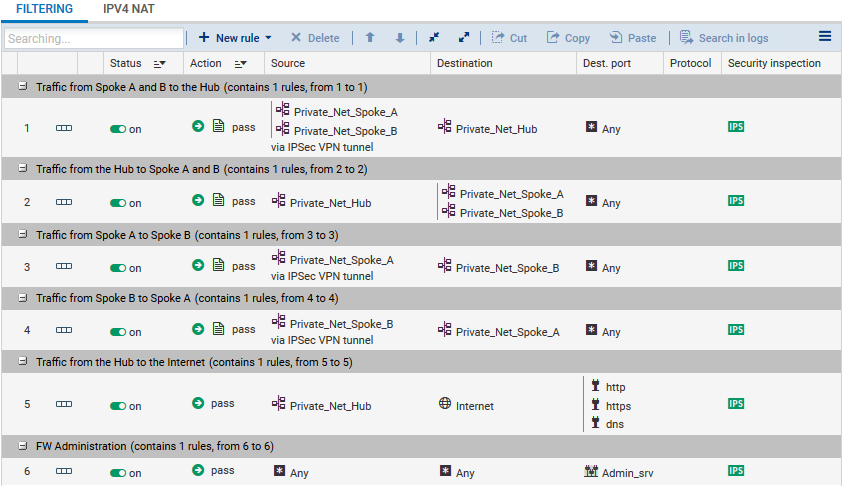Open the New rule dropdown
843x486 pixels.
click(x=235, y=38)
